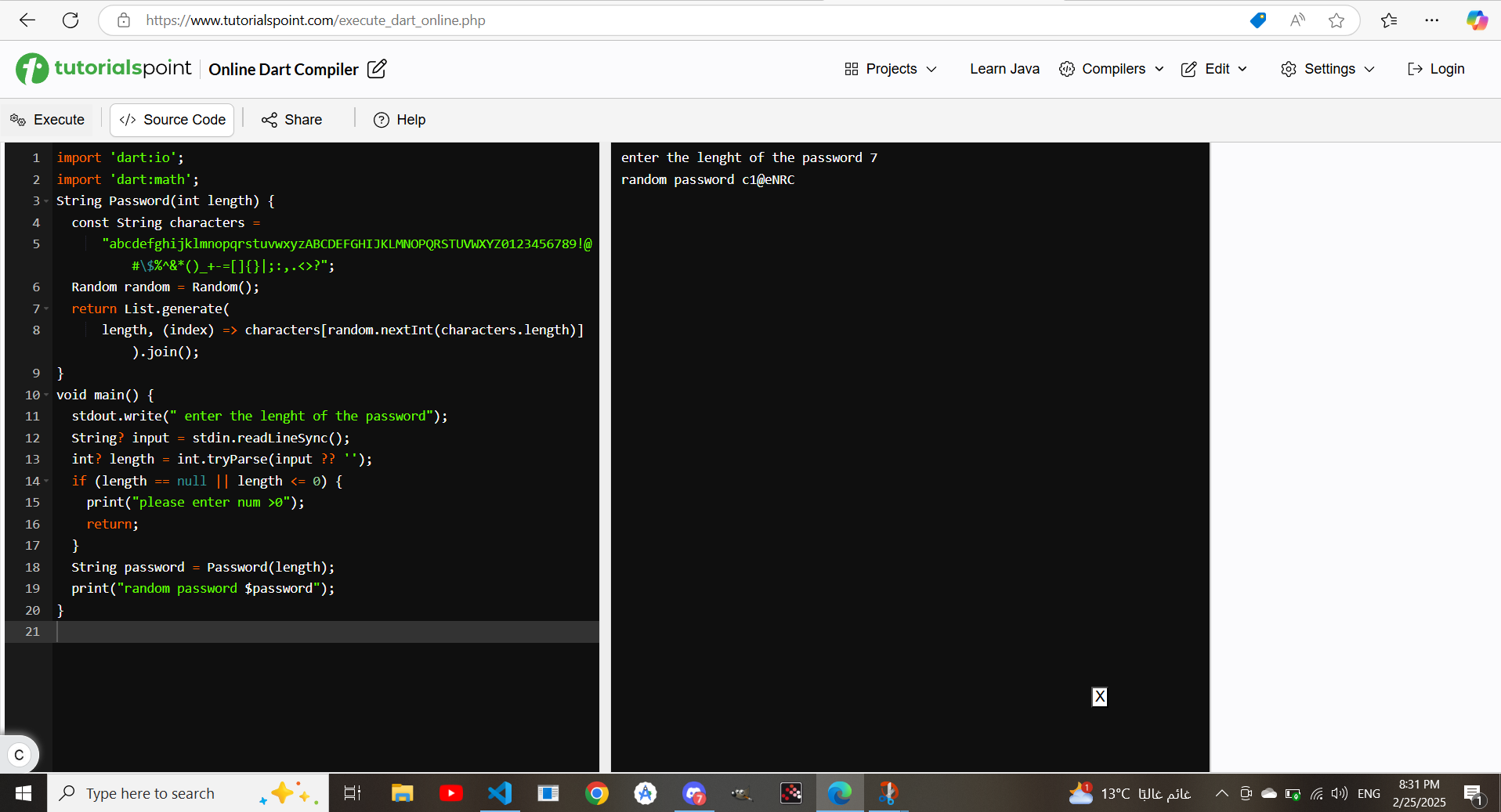Collapse code fold arrow at line 3
The height and width of the screenshot is (812, 1501).
pos(46,201)
